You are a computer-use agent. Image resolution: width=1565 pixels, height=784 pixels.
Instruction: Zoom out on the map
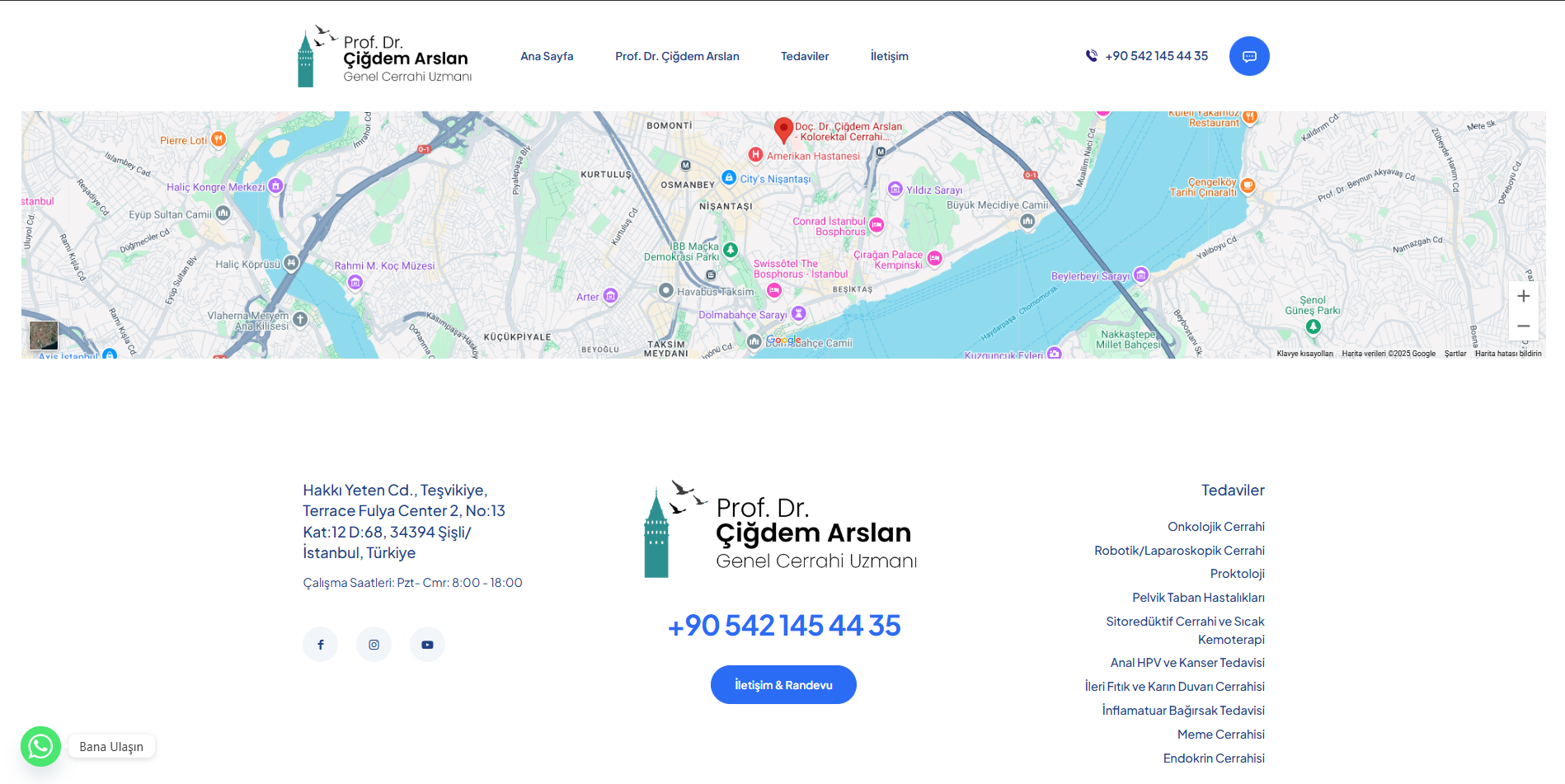point(1523,326)
